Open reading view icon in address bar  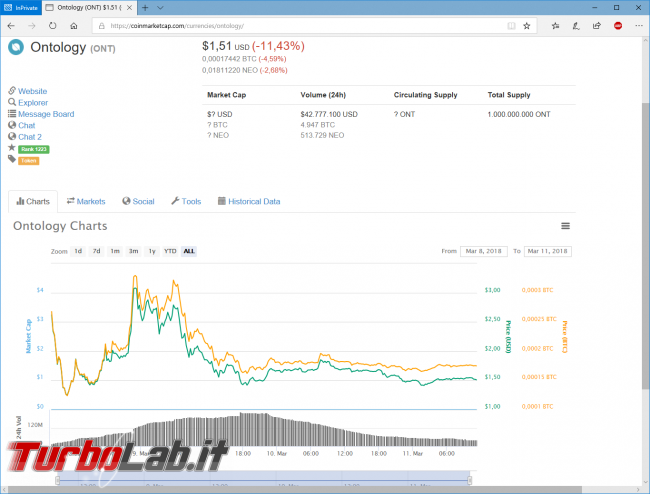(512, 26)
